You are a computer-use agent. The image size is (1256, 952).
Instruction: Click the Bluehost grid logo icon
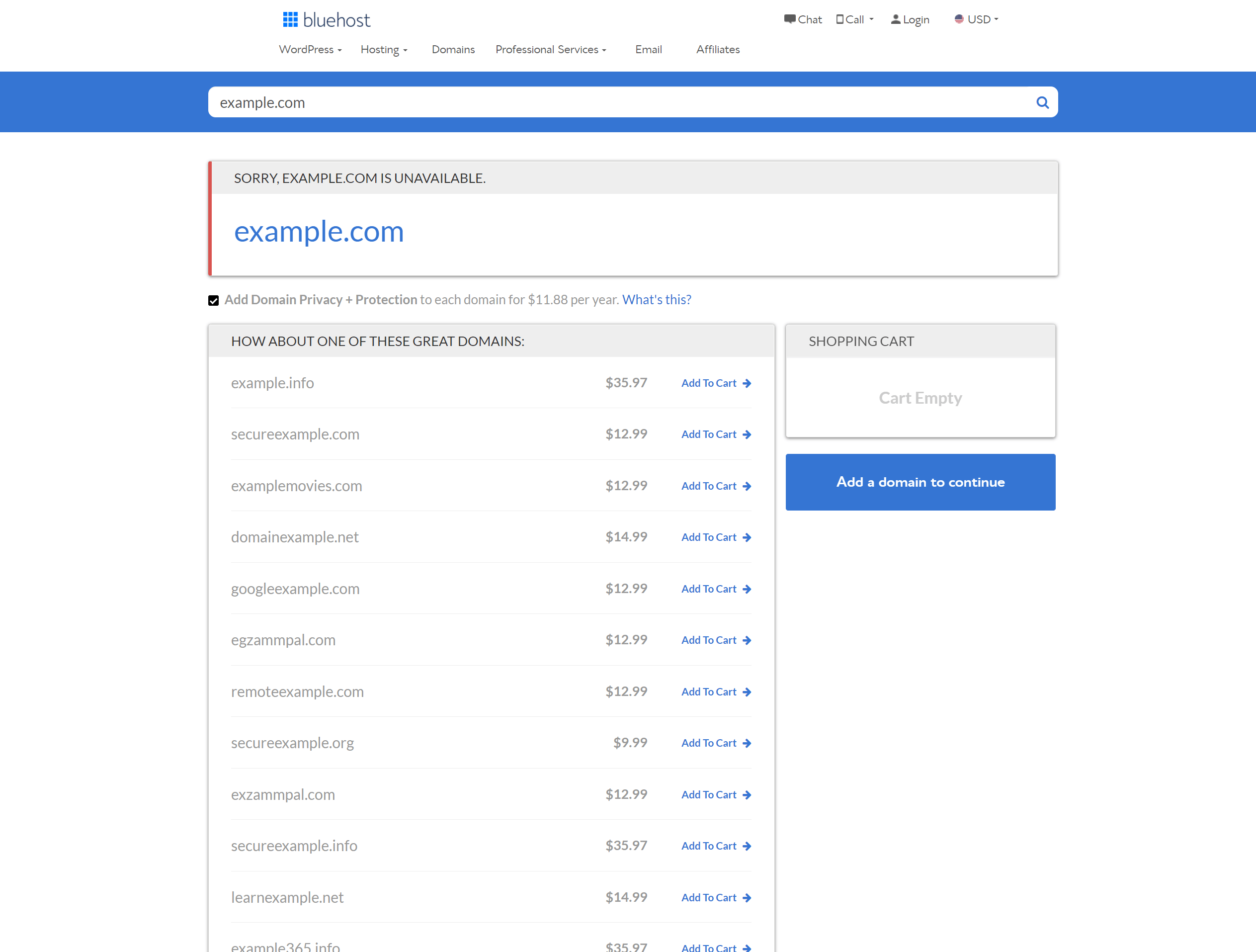tap(291, 18)
